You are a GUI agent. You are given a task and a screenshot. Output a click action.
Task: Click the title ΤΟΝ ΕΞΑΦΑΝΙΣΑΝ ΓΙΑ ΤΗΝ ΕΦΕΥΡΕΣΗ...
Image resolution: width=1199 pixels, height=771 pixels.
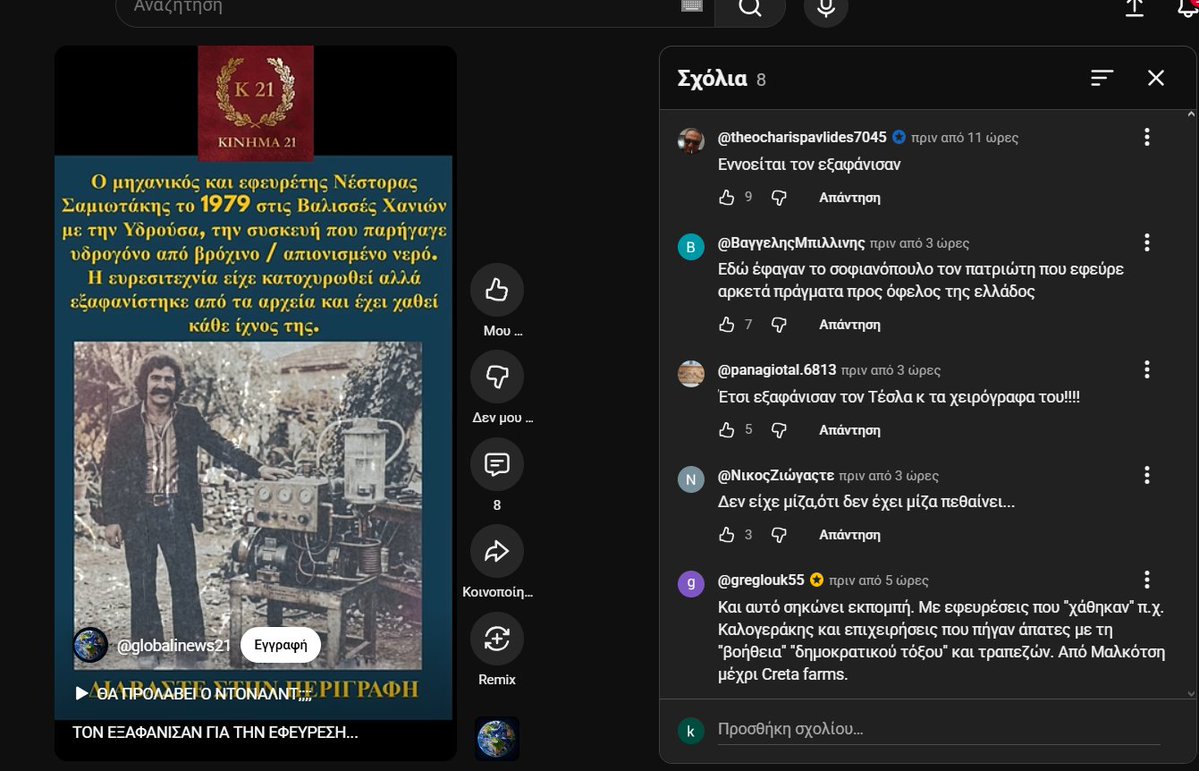point(215,733)
